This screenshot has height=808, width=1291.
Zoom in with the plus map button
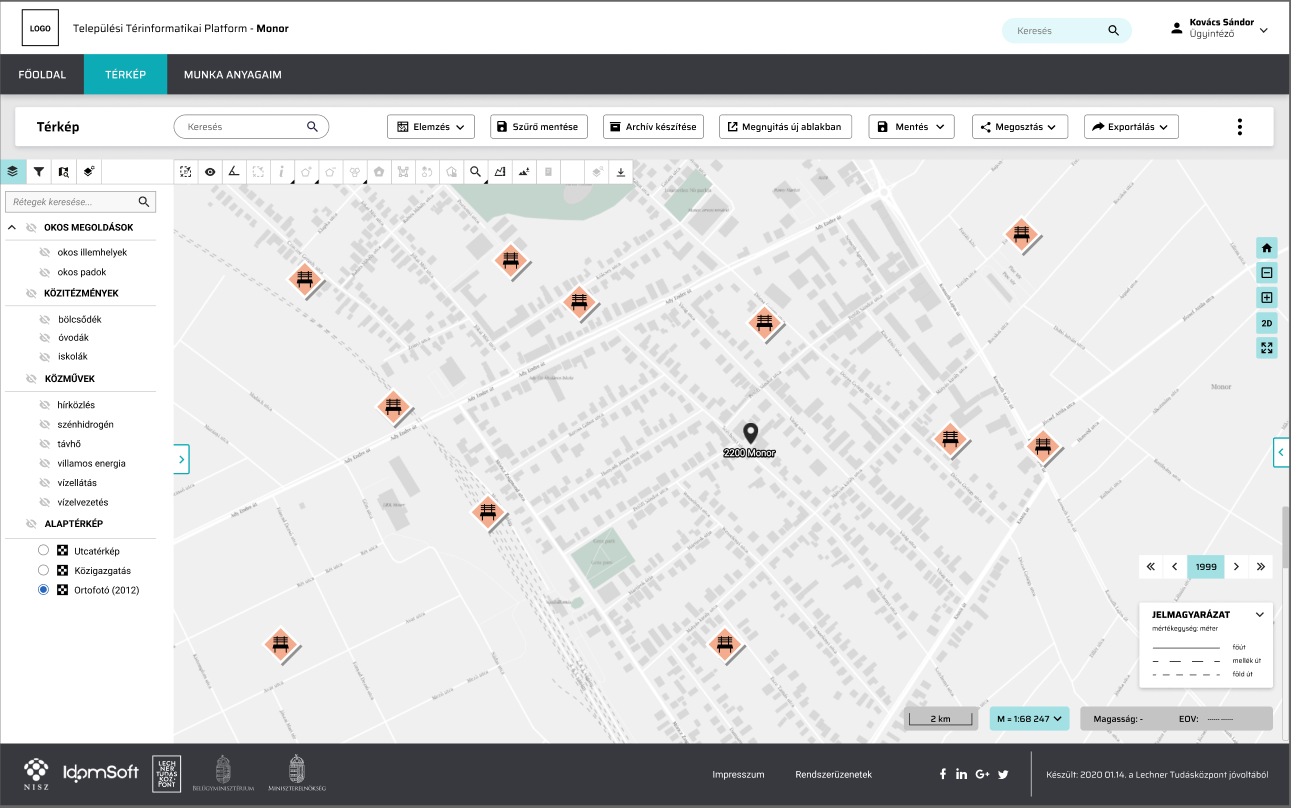pyautogui.click(x=1267, y=298)
